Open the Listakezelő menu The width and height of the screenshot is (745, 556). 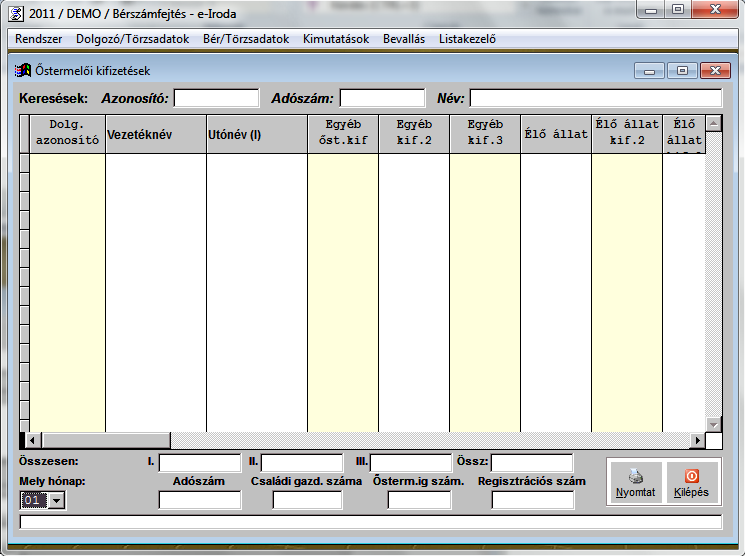[468, 39]
